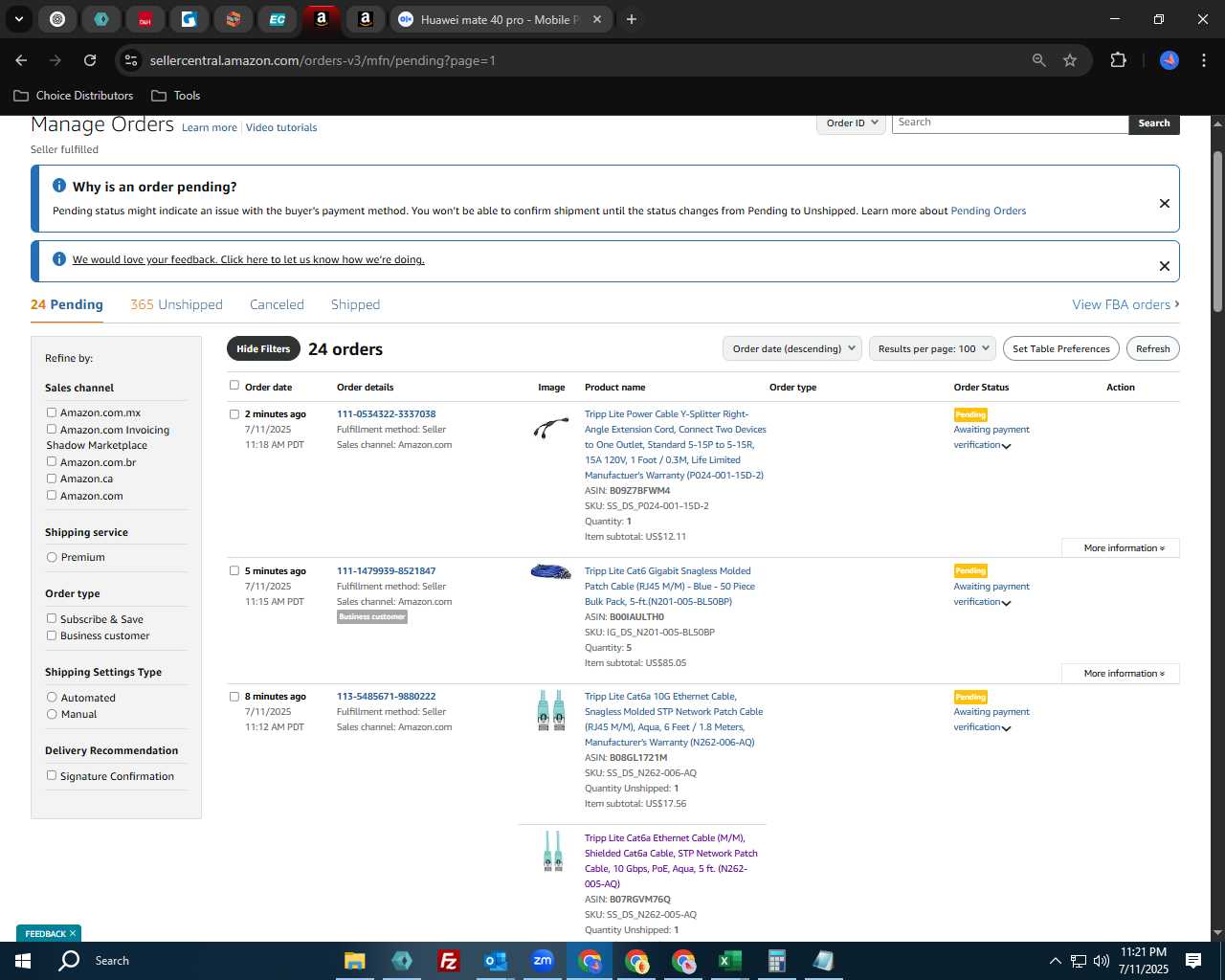This screenshot has width=1225, height=980.
Task: Check Amazon.com Invoicing Shadow Marketplace filter
Action: point(52,430)
